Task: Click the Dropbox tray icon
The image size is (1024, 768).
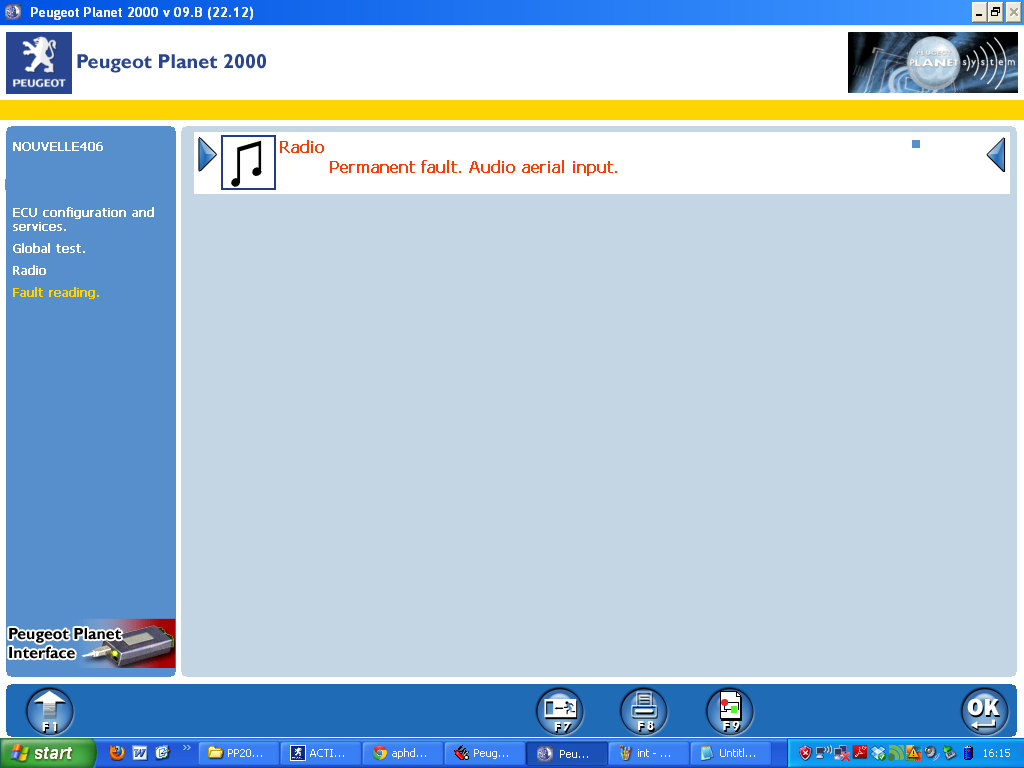Action: tap(878, 753)
